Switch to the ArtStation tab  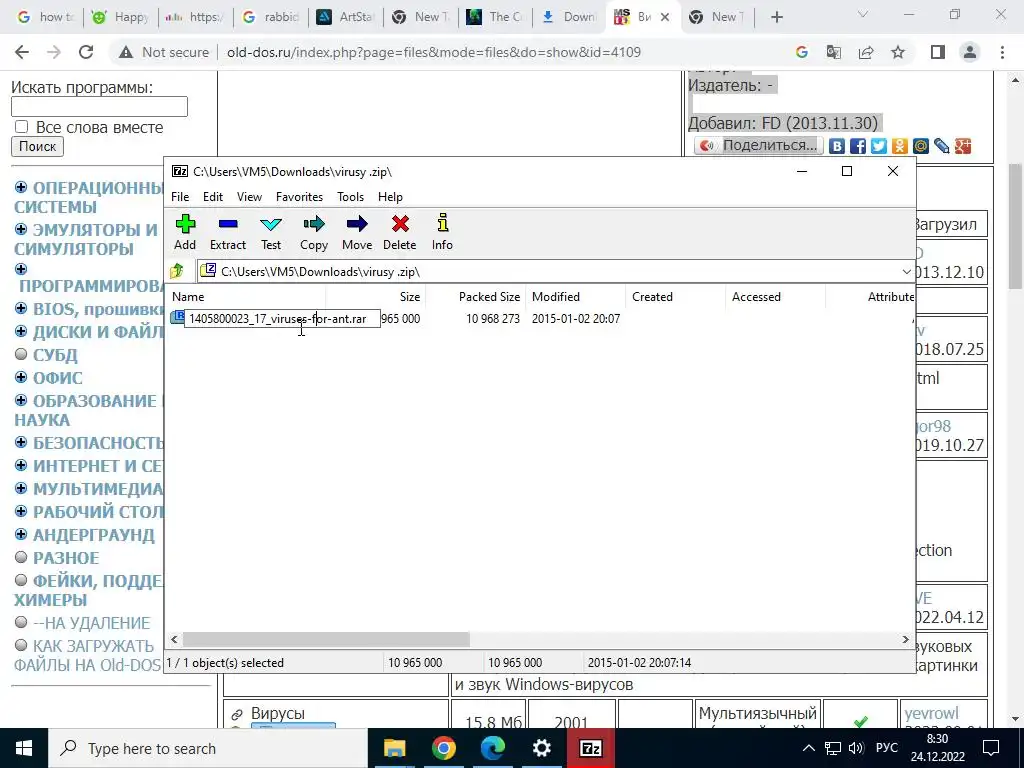pos(345,17)
